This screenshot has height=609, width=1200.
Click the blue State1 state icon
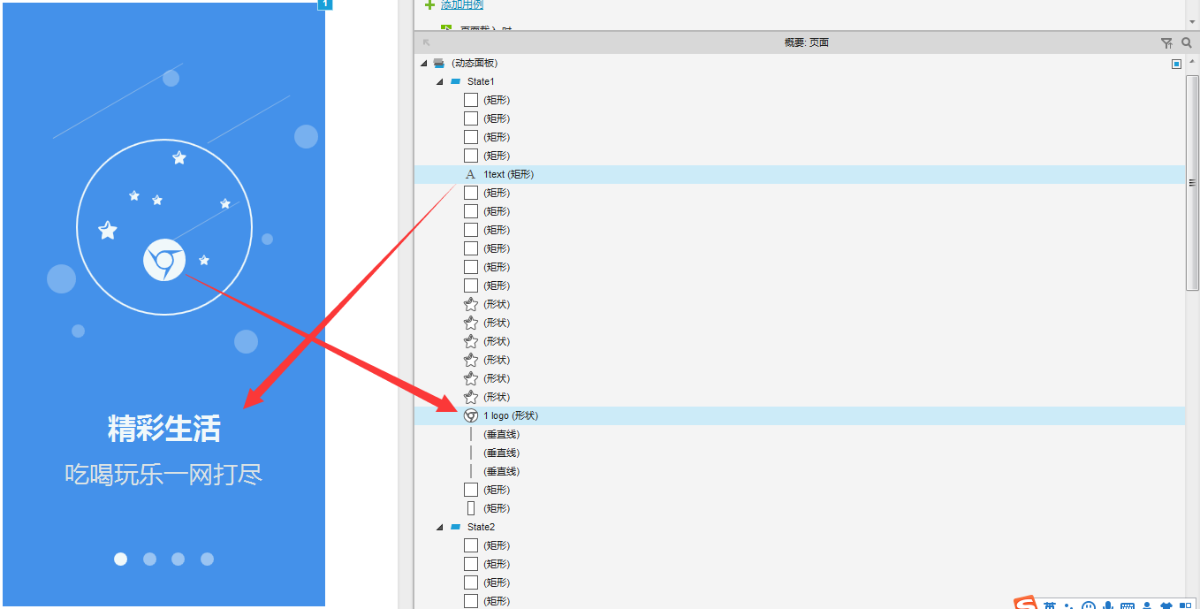click(x=455, y=81)
